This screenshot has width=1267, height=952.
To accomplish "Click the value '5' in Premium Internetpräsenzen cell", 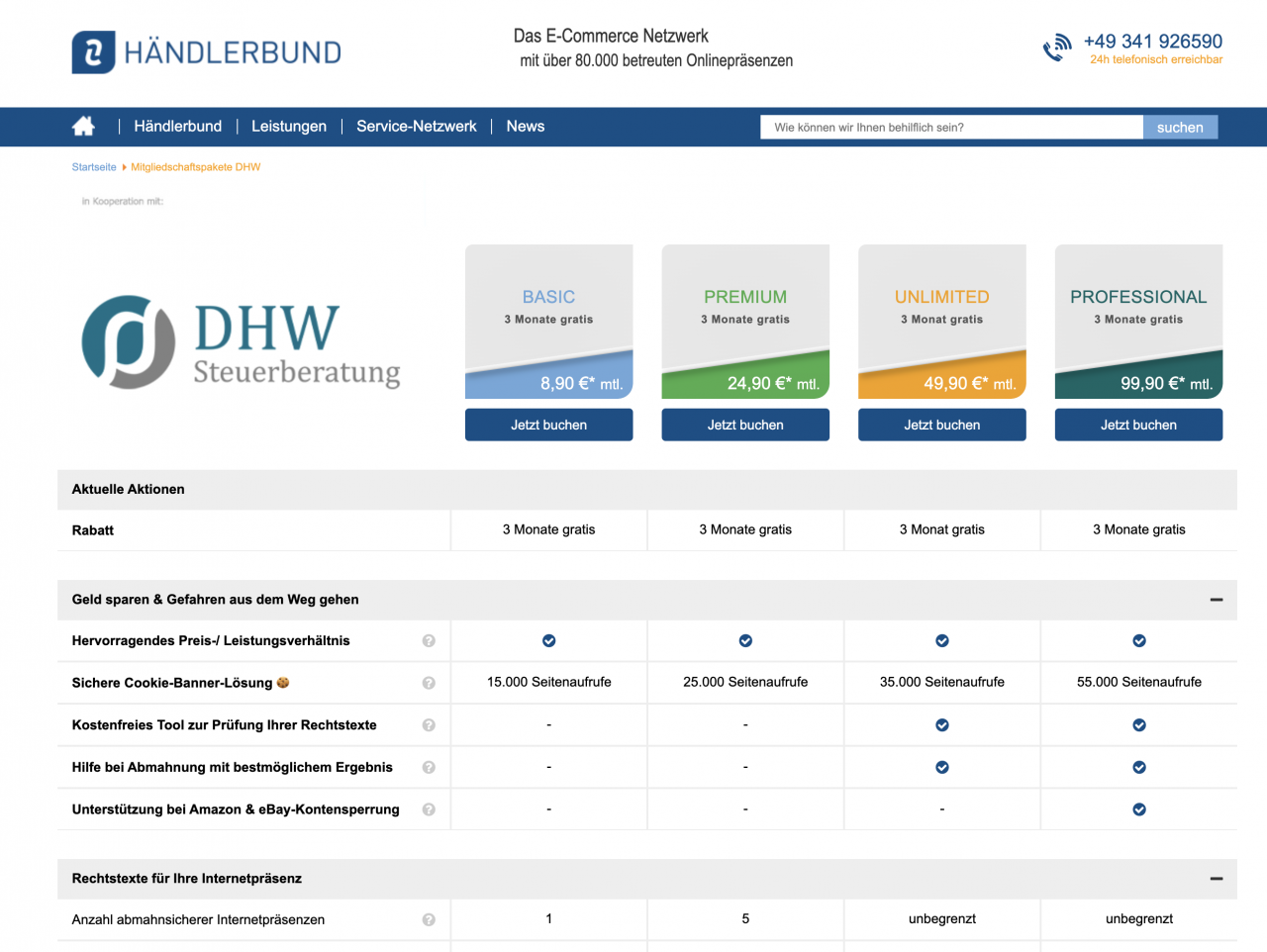I will pyautogui.click(x=745, y=919).
